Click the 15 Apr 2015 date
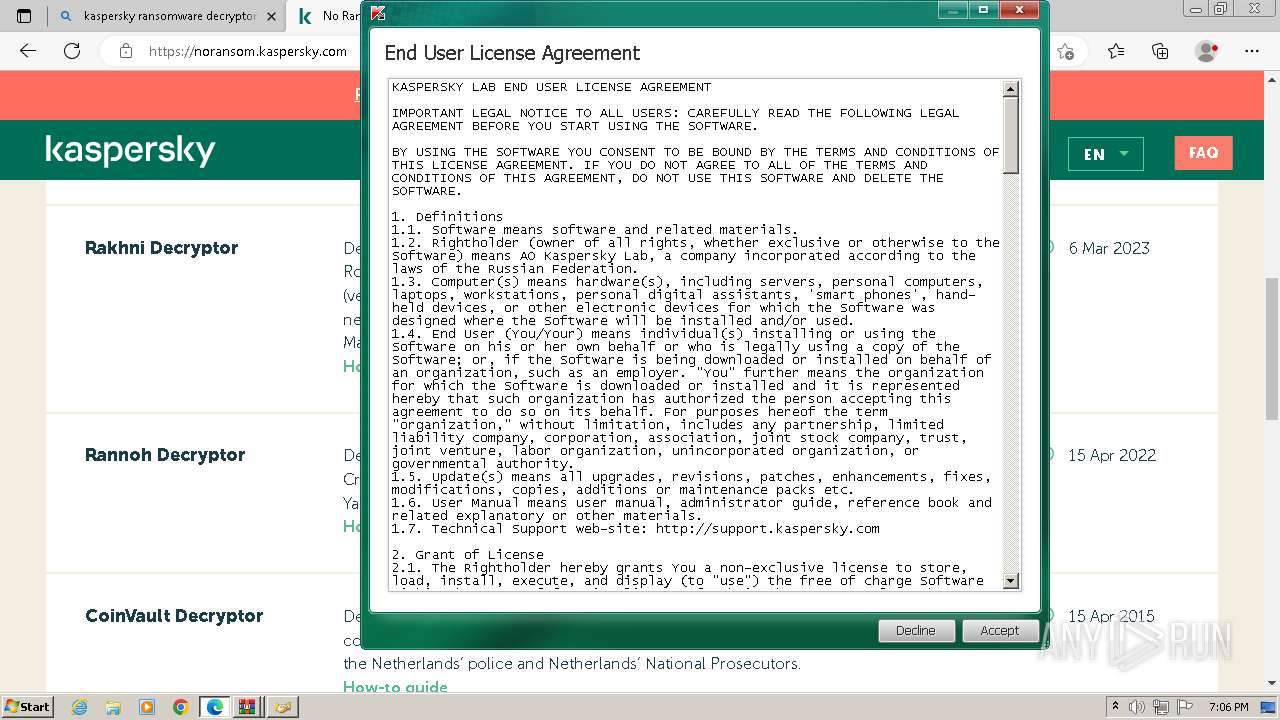The height and width of the screenshot is (720, 1280). tap(1111, 616)
